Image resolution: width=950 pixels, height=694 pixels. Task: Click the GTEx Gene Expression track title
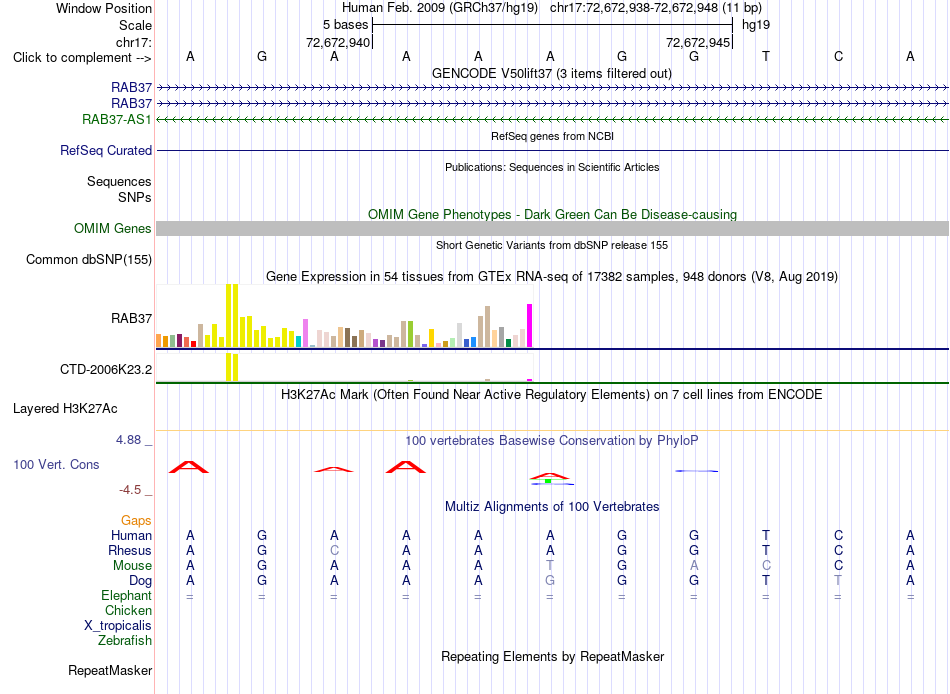click(552, 276)
